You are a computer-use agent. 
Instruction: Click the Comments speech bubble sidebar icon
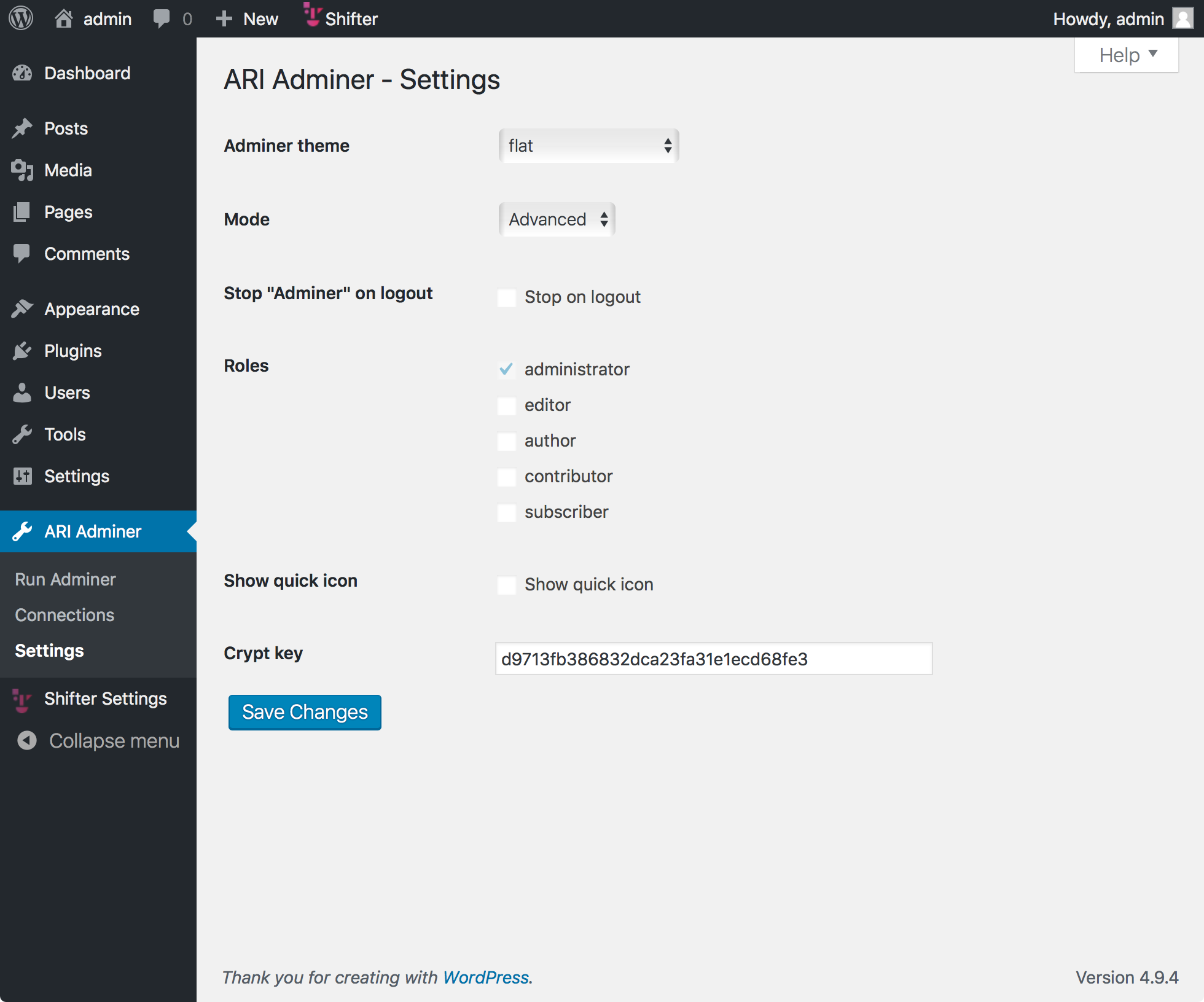coord(22,254)
